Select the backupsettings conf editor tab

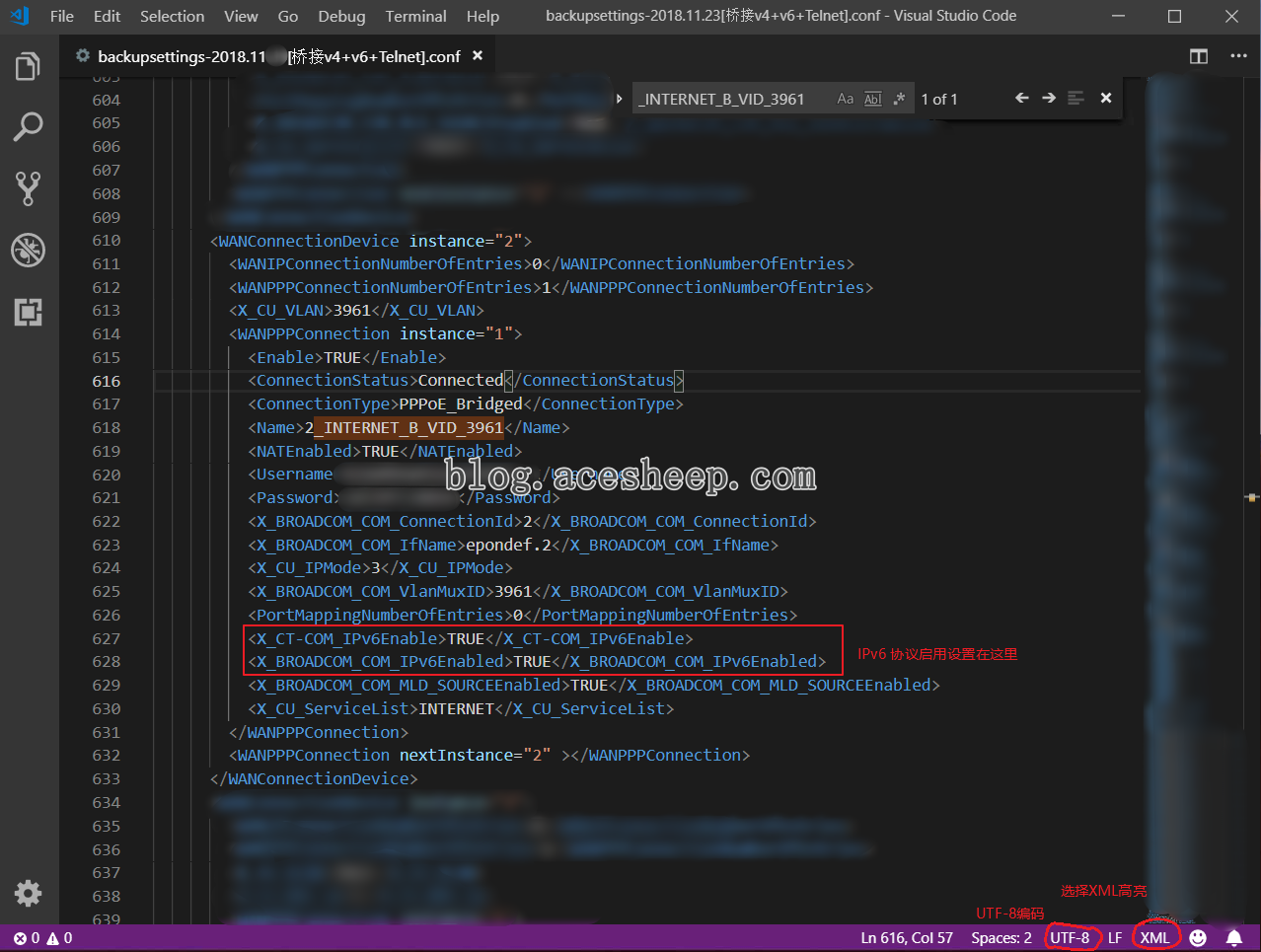[278, 56]
